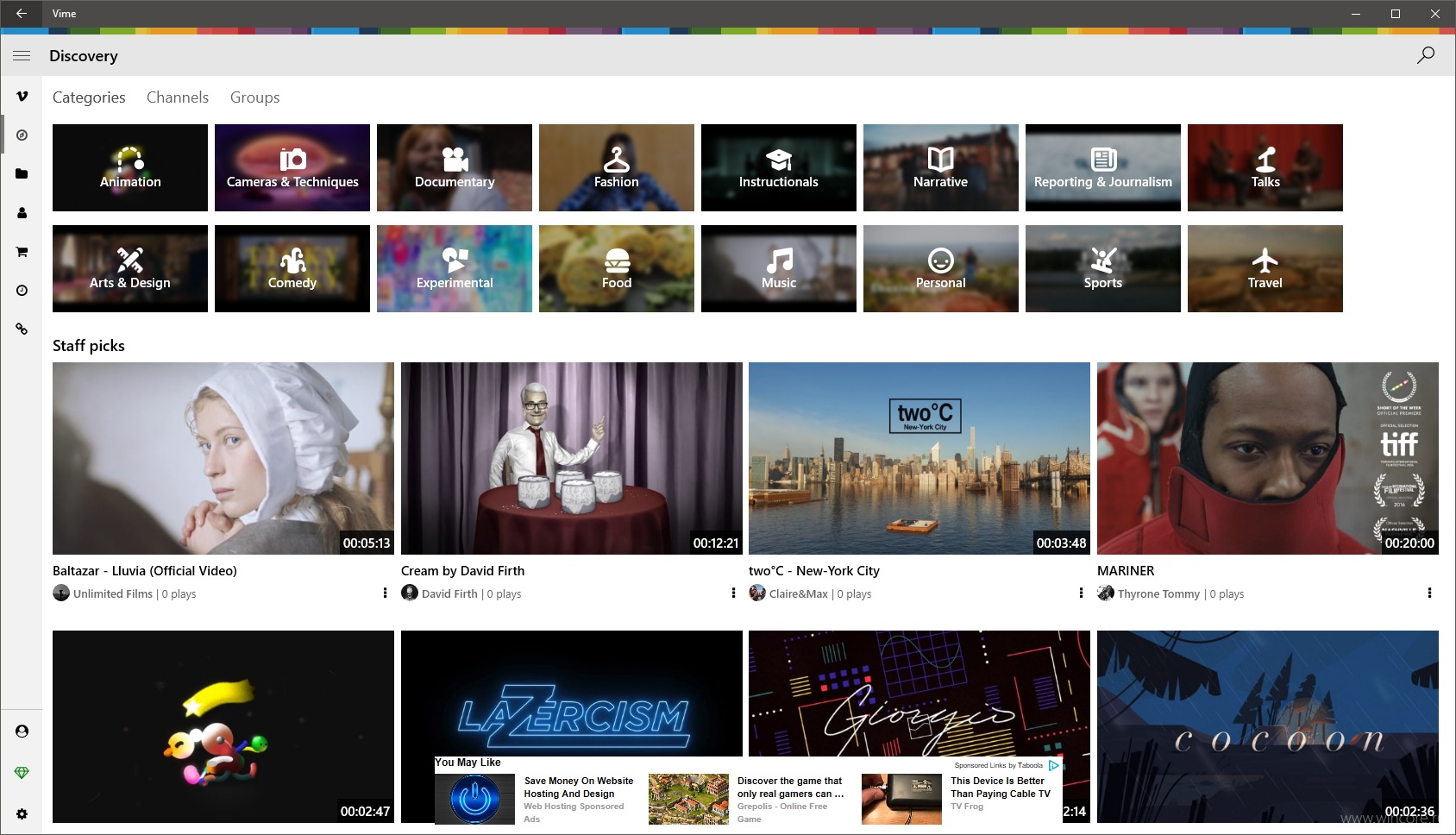Image resolution: width=1456 pixels, height=835 pixels.
Task: Open the Sports category tile
Action: (1103, 268)
